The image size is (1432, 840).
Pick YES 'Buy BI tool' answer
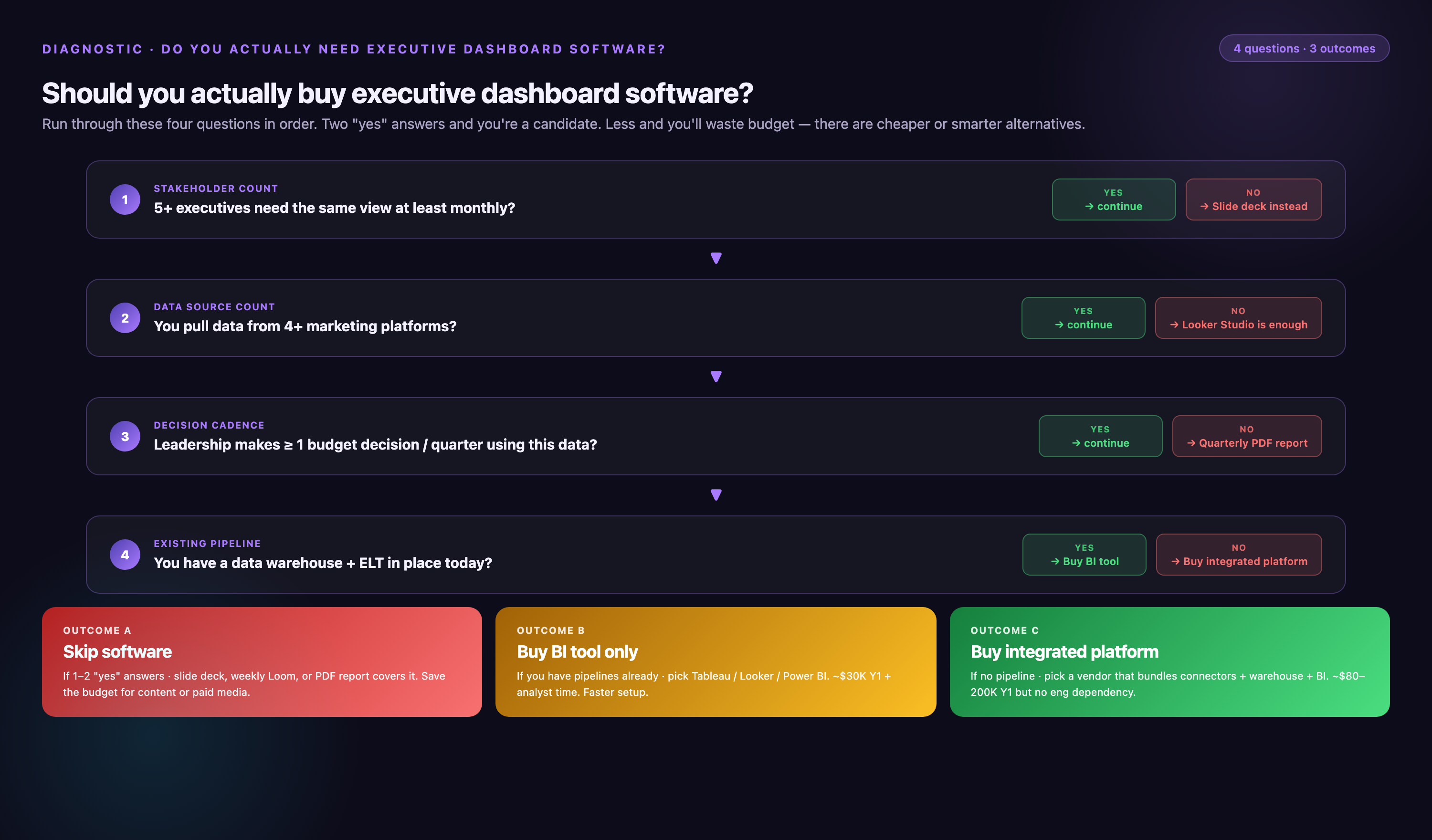point(1084,554)
